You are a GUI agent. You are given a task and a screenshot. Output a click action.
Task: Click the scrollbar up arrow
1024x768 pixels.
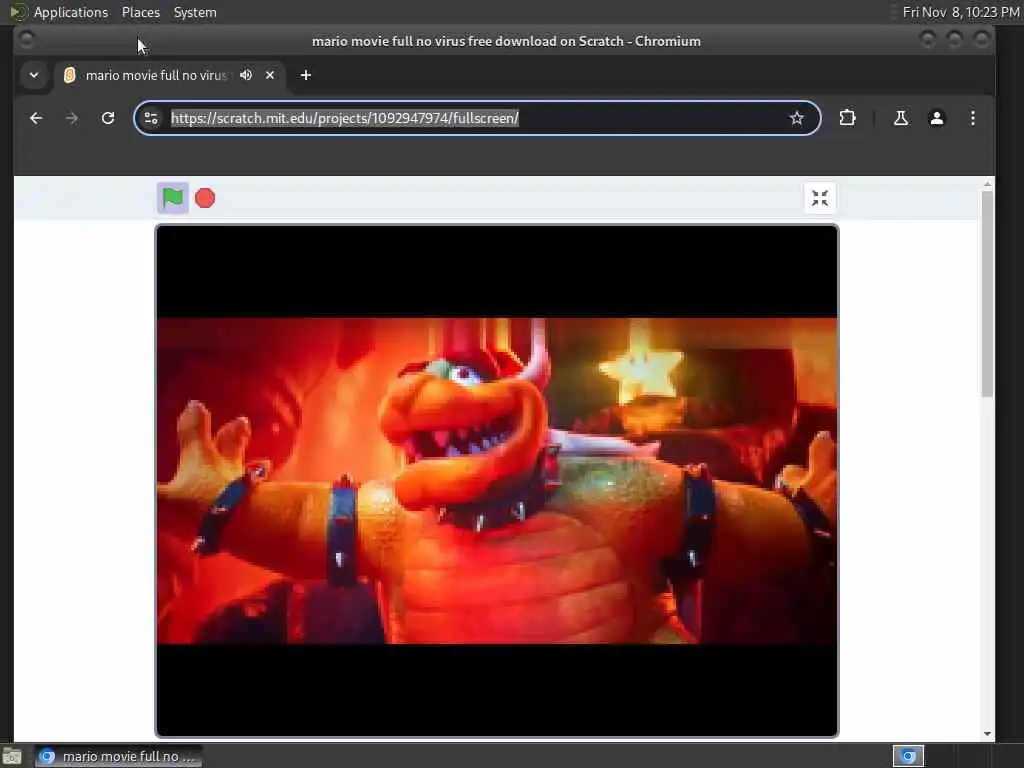987,185
